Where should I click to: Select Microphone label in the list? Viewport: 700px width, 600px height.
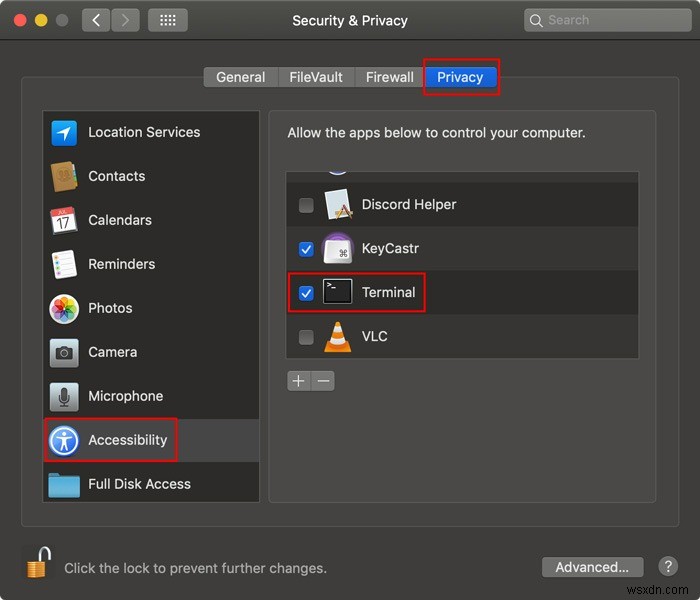click(126, 396)
